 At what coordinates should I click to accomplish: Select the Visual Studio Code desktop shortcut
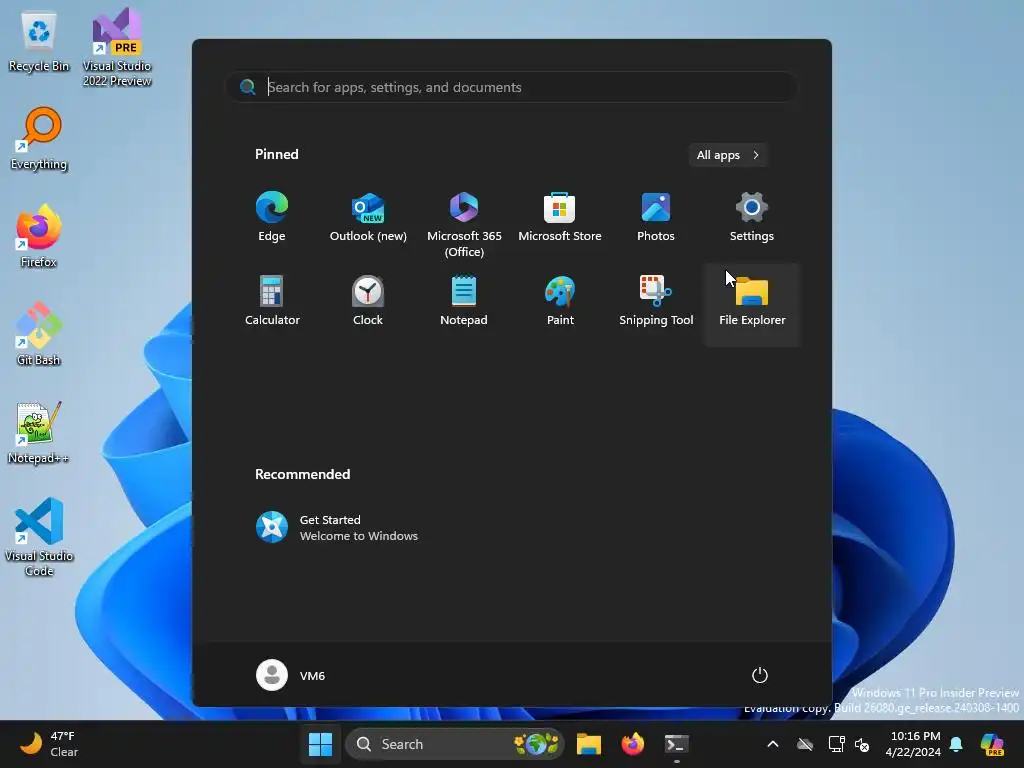pos(39,537)
